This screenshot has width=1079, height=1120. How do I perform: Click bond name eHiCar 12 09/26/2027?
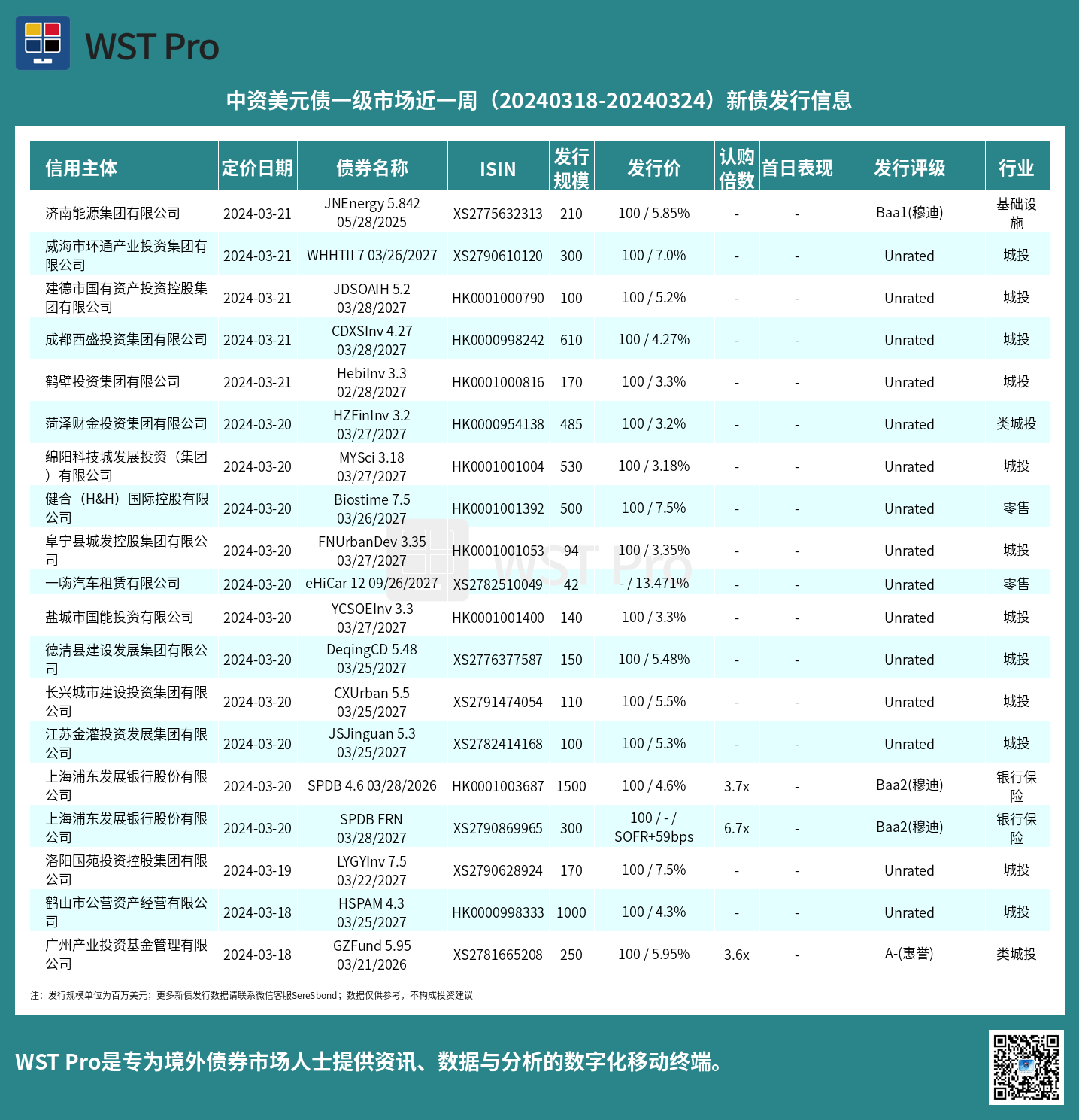[372, 584]
